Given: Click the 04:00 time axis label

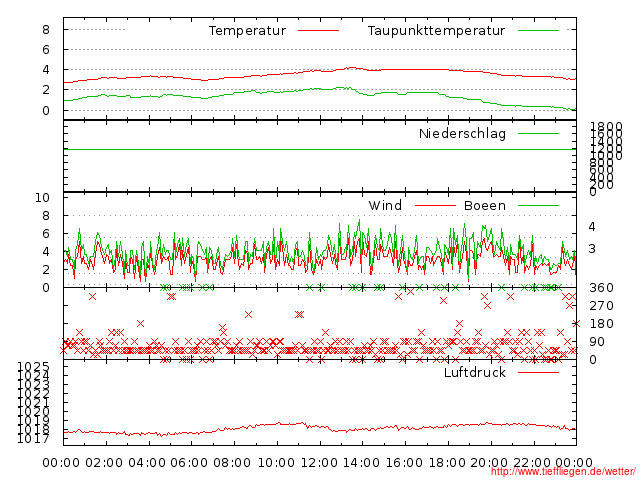Looking at the screenshot, I should pyautogui.click(x=147, y=462).
